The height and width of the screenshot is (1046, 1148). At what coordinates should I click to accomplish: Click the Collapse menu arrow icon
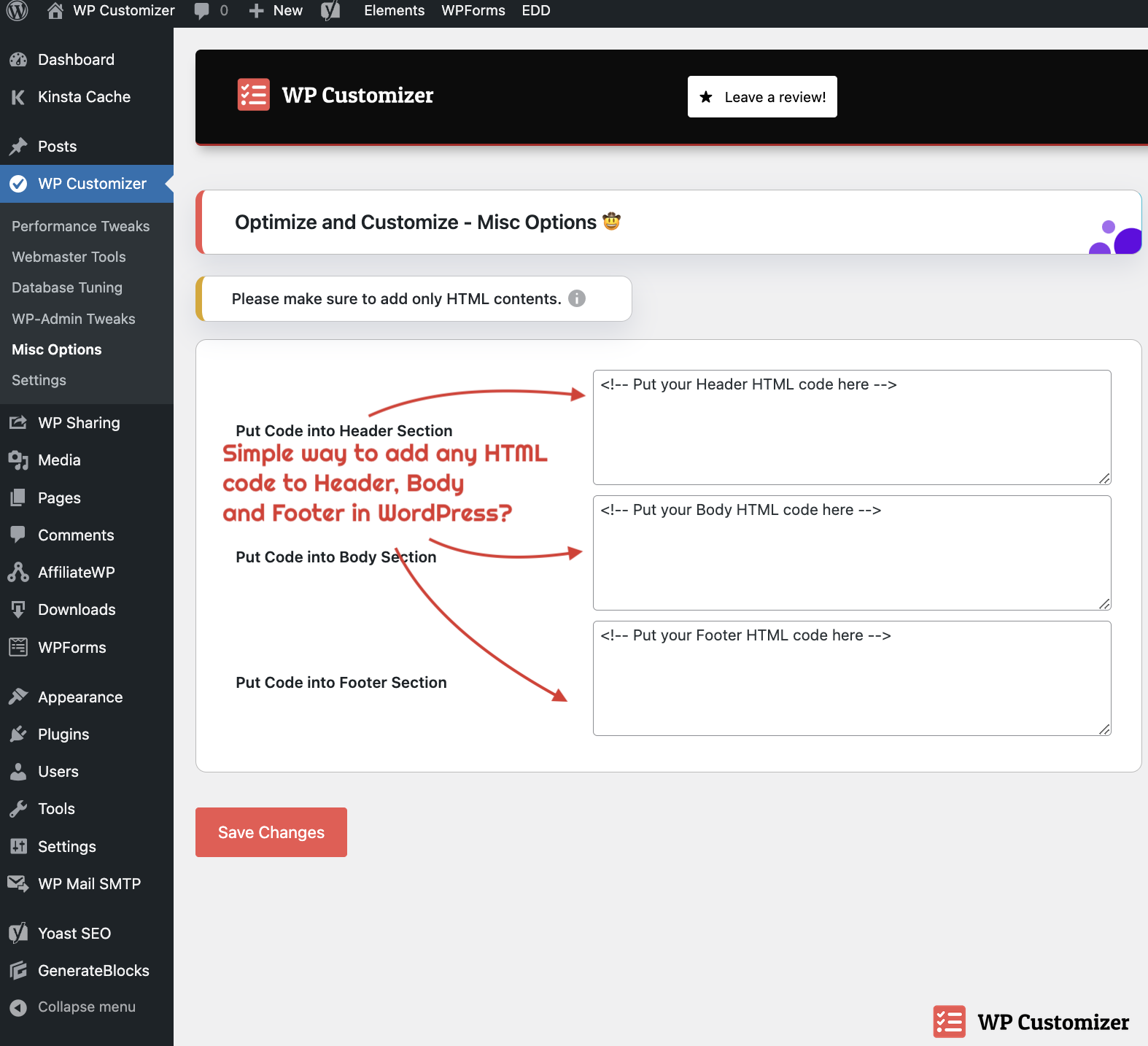coord(18,1007)
